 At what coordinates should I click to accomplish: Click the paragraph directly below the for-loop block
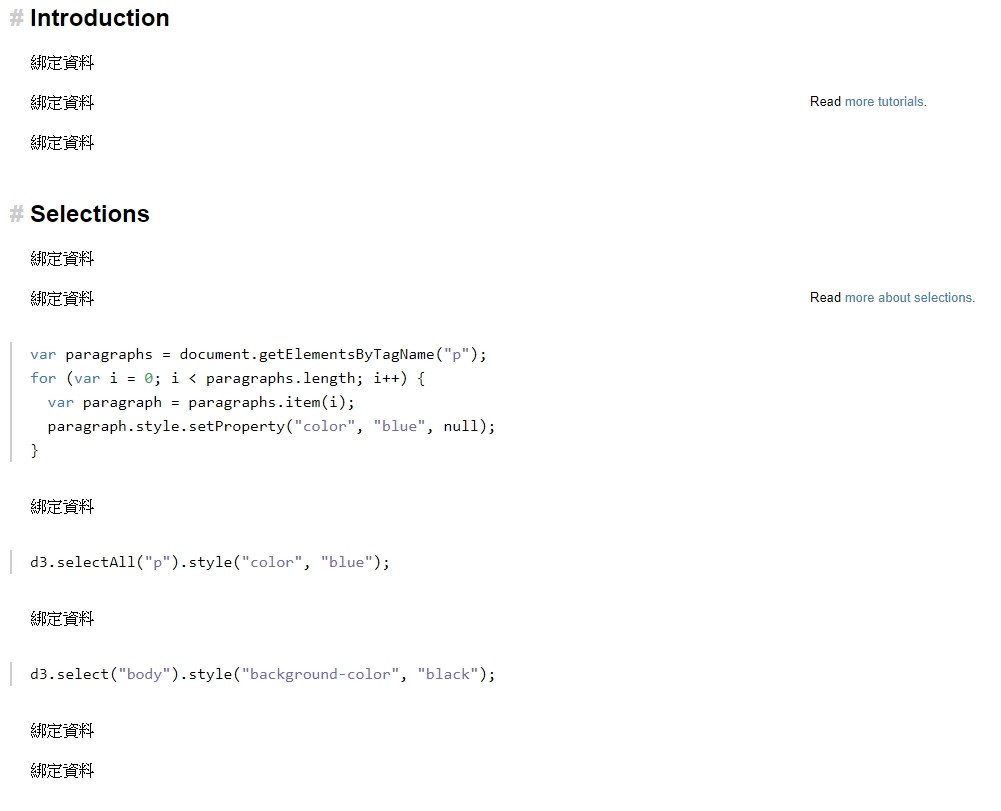pos(62,507)
